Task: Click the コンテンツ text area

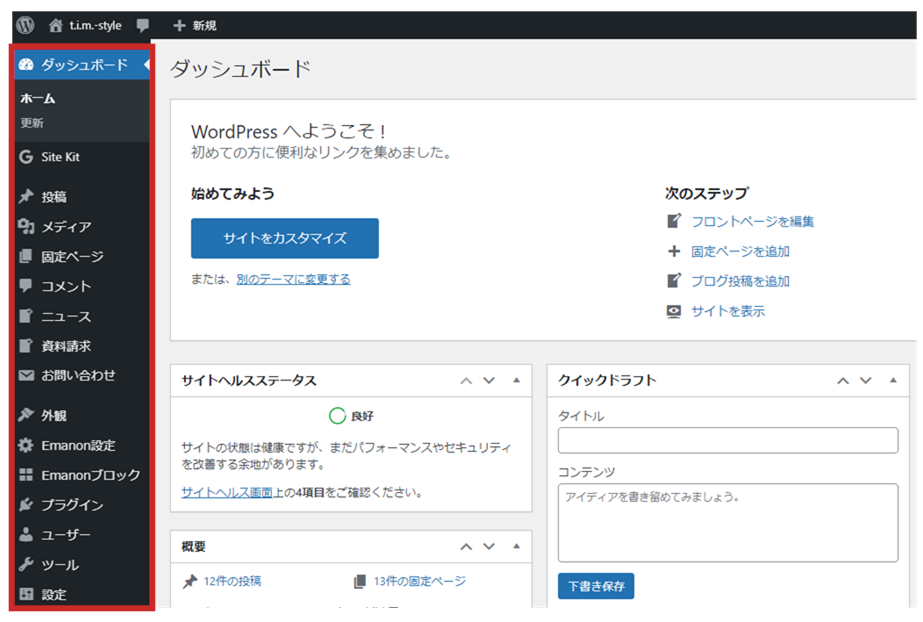Action: [728, 523]
